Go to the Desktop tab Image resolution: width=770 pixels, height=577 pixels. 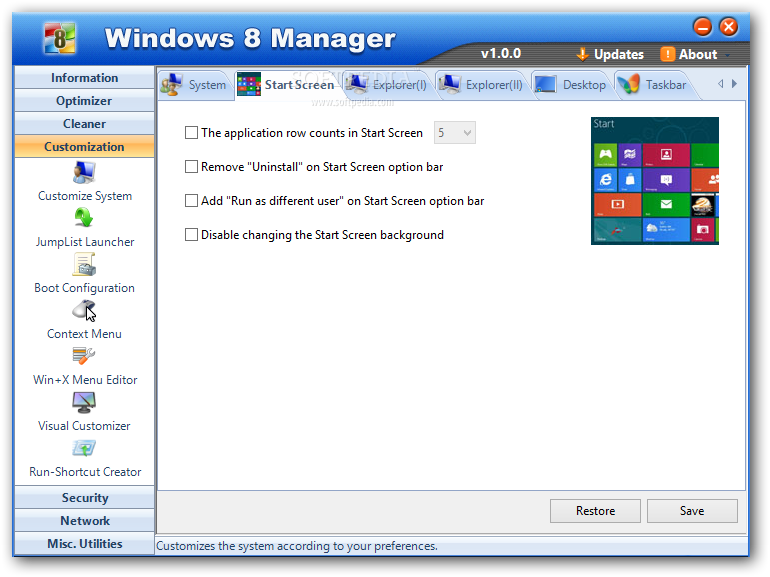(x=572, y=84)
